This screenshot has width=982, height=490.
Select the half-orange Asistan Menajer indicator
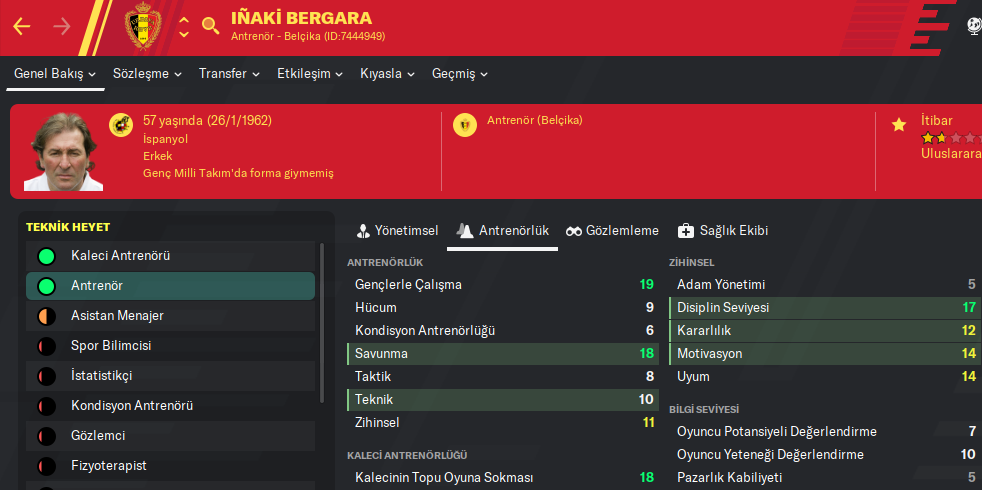click(x=46, y=316)
